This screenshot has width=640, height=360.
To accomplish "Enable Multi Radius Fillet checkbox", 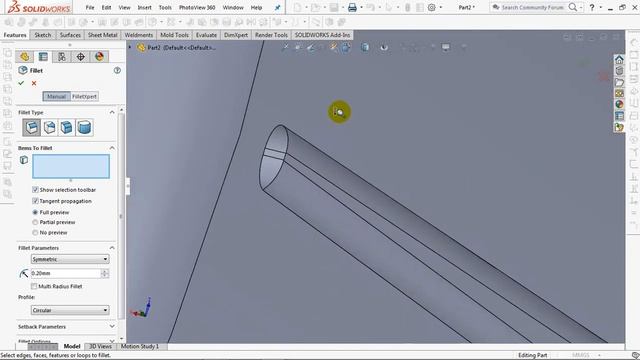I will click(x=34, y=286).
